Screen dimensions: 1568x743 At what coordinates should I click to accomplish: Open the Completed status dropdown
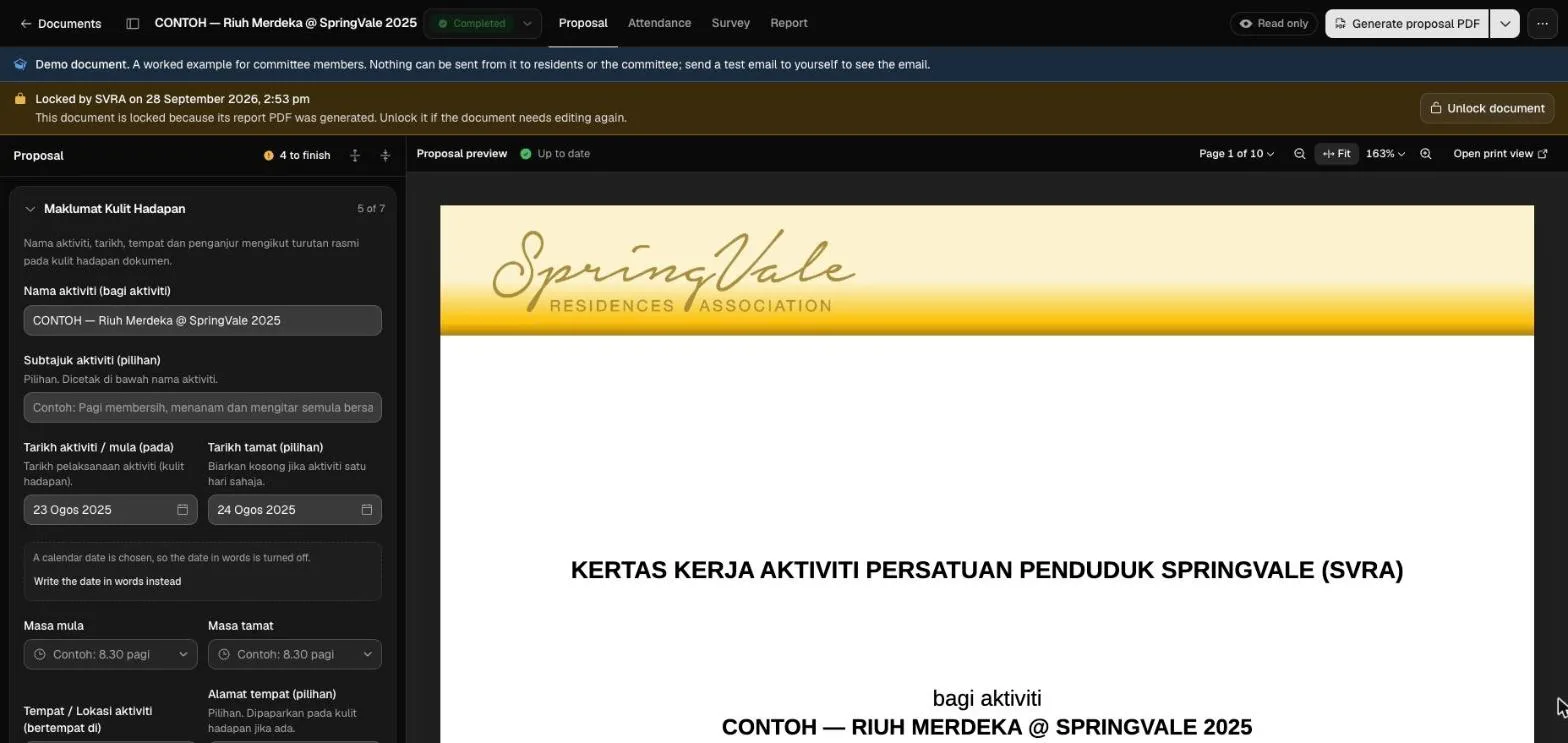482,23
